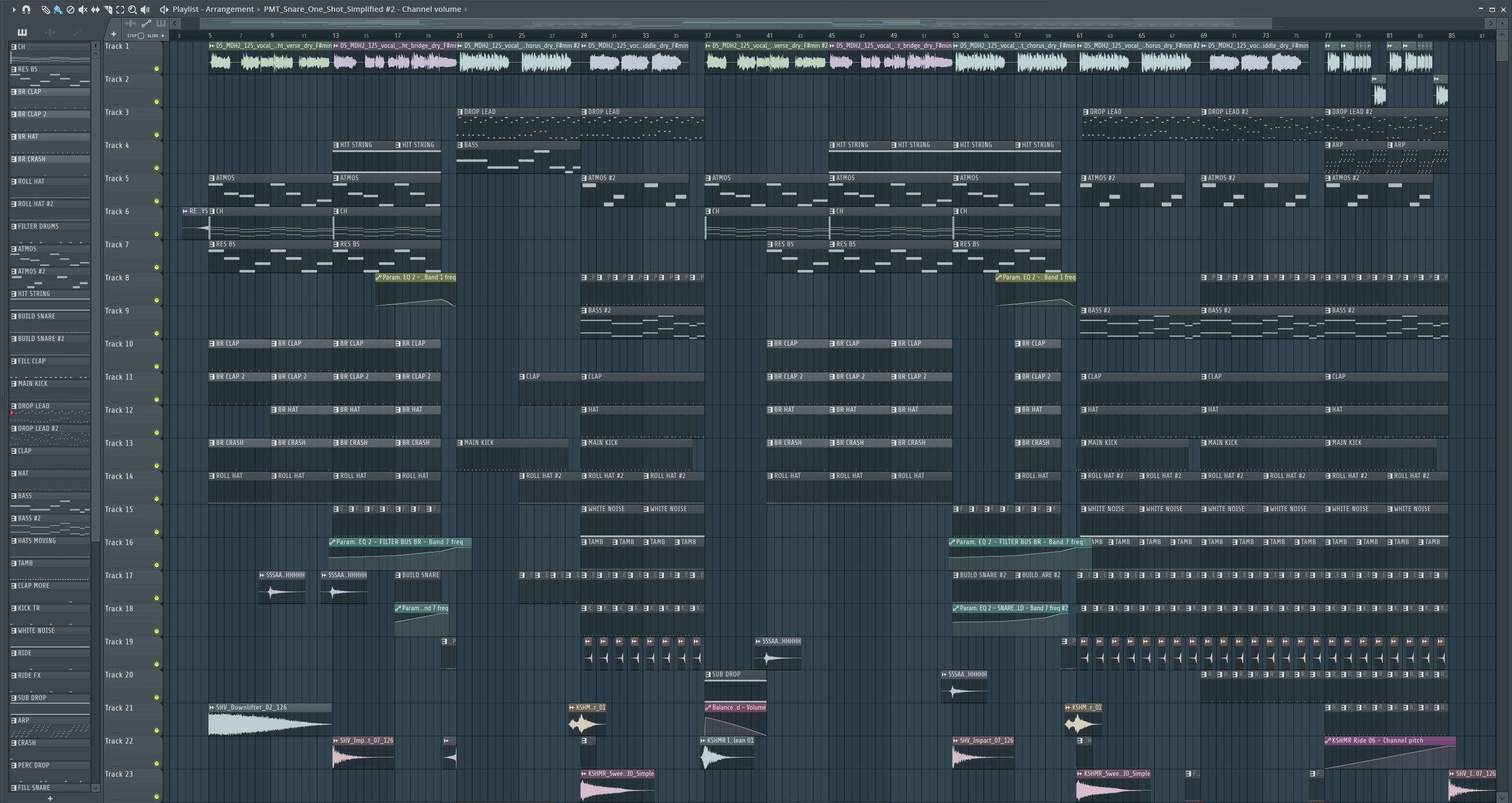Viewport: 1512px width, 803px height.
Task: Click bar 37 on the timeline ruler
Action: (x=708, y=35)
